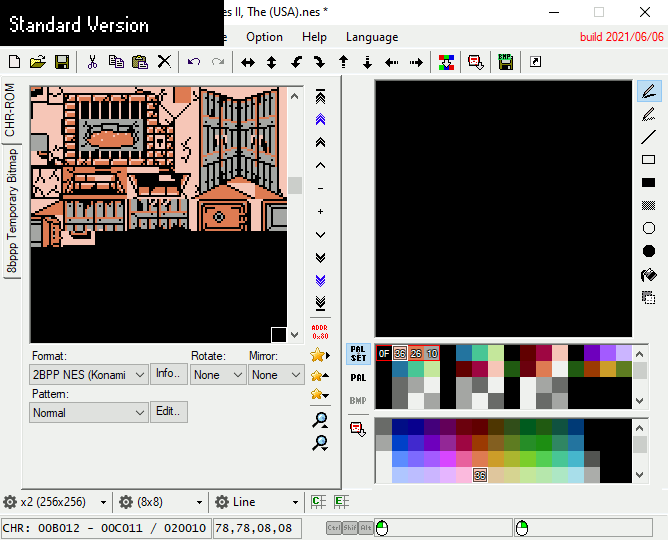Open the Mirror dropdown

[276, 375]
